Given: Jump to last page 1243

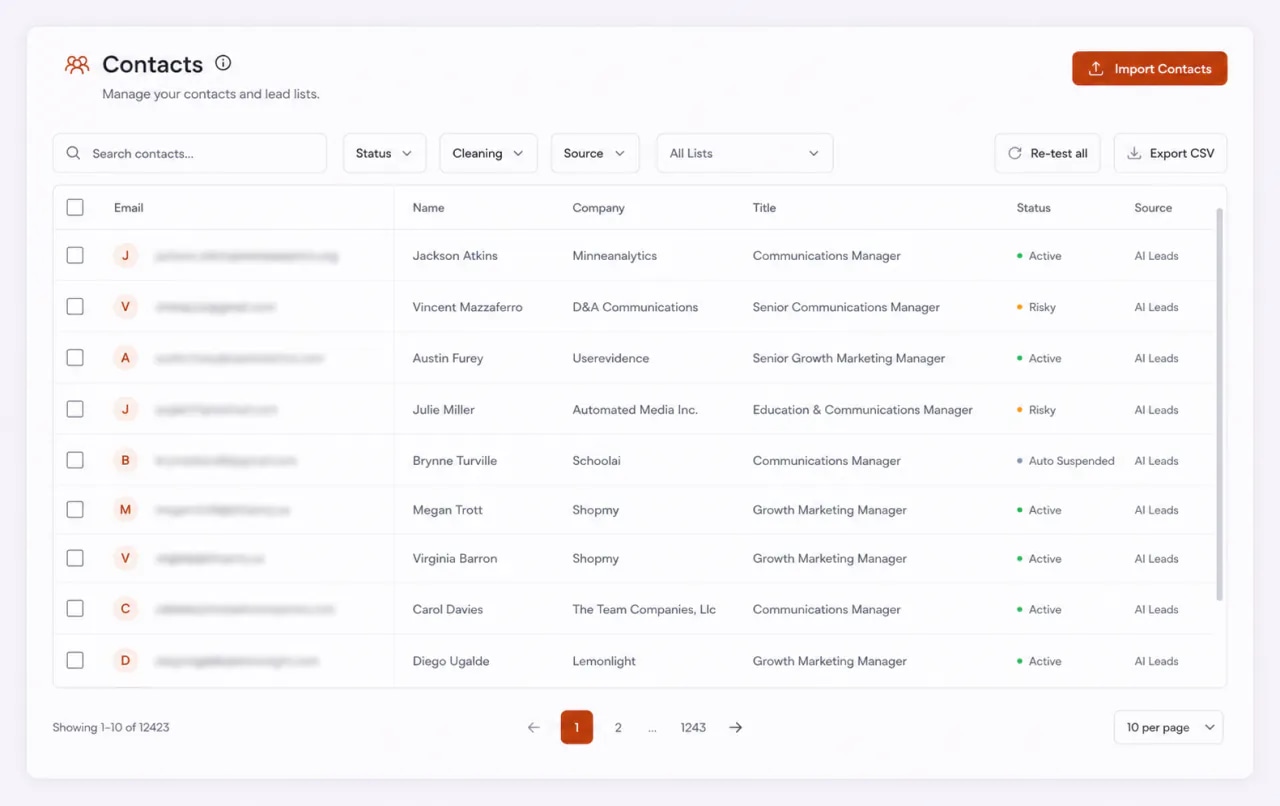Looking at the screenshot, I should [x=693, y=727].
